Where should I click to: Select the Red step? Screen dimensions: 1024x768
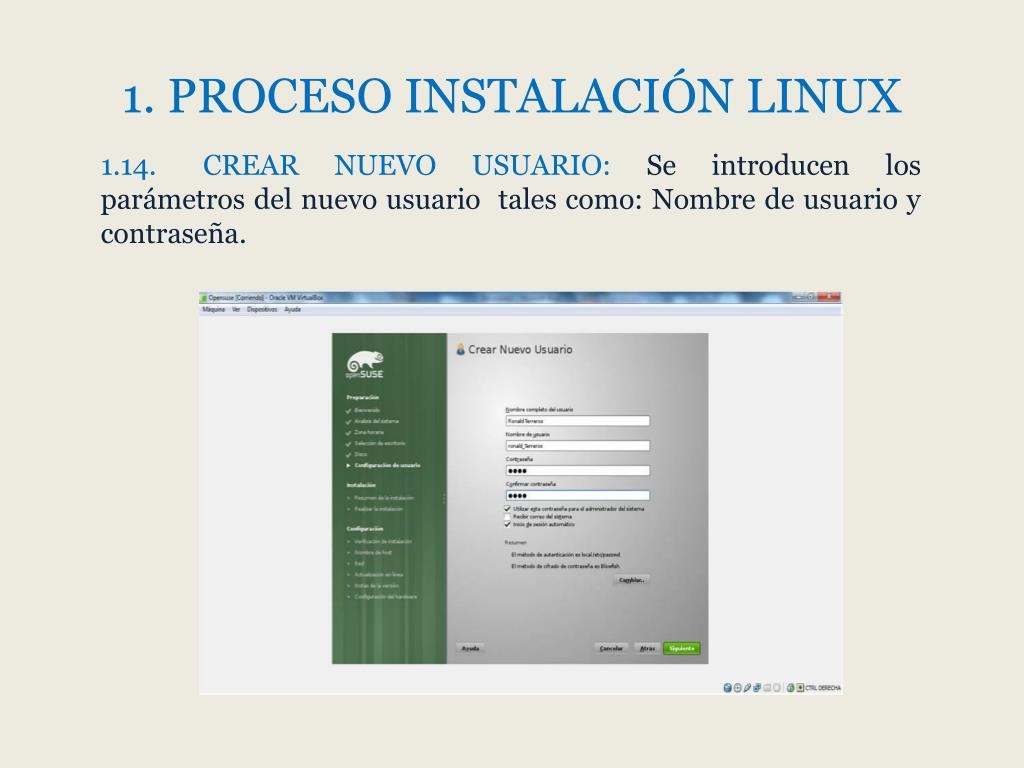click(x=359, y=564)
